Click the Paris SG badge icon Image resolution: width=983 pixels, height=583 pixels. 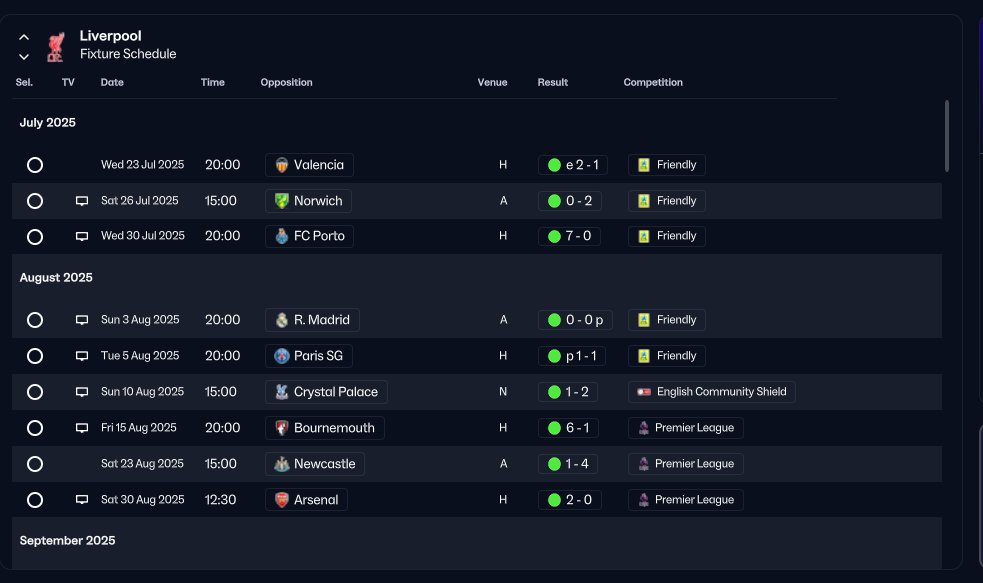click(281, 356)
